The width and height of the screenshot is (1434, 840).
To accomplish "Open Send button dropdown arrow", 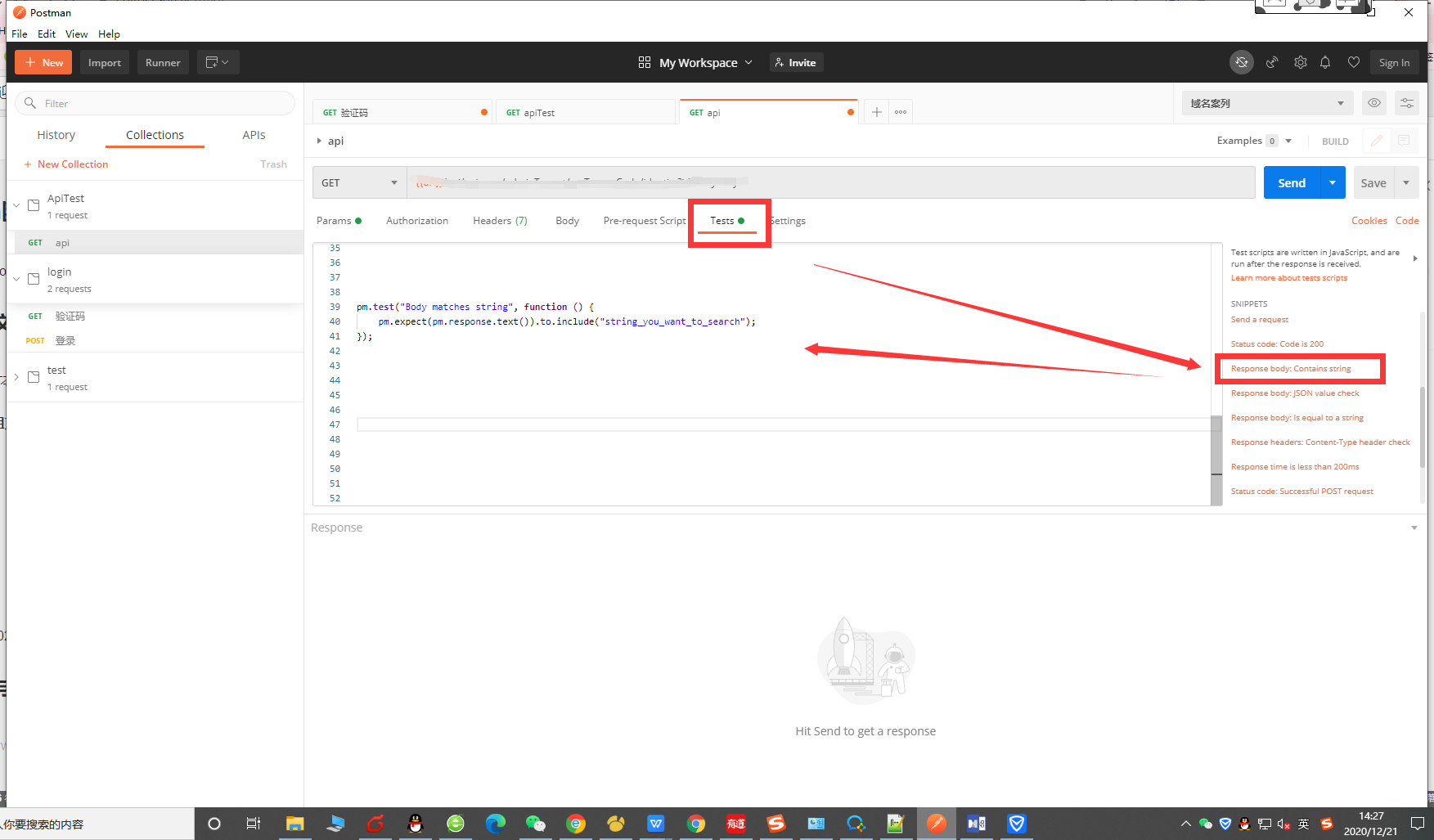I will (1333, 182).
